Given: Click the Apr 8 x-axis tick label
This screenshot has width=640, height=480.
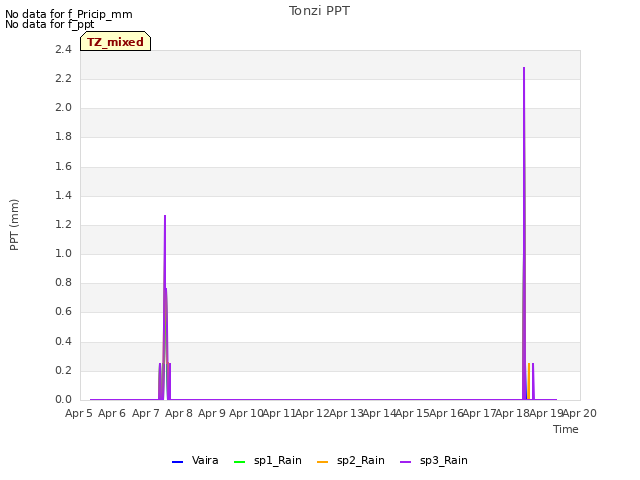Looking at the screenshot, I should [179, 413].
